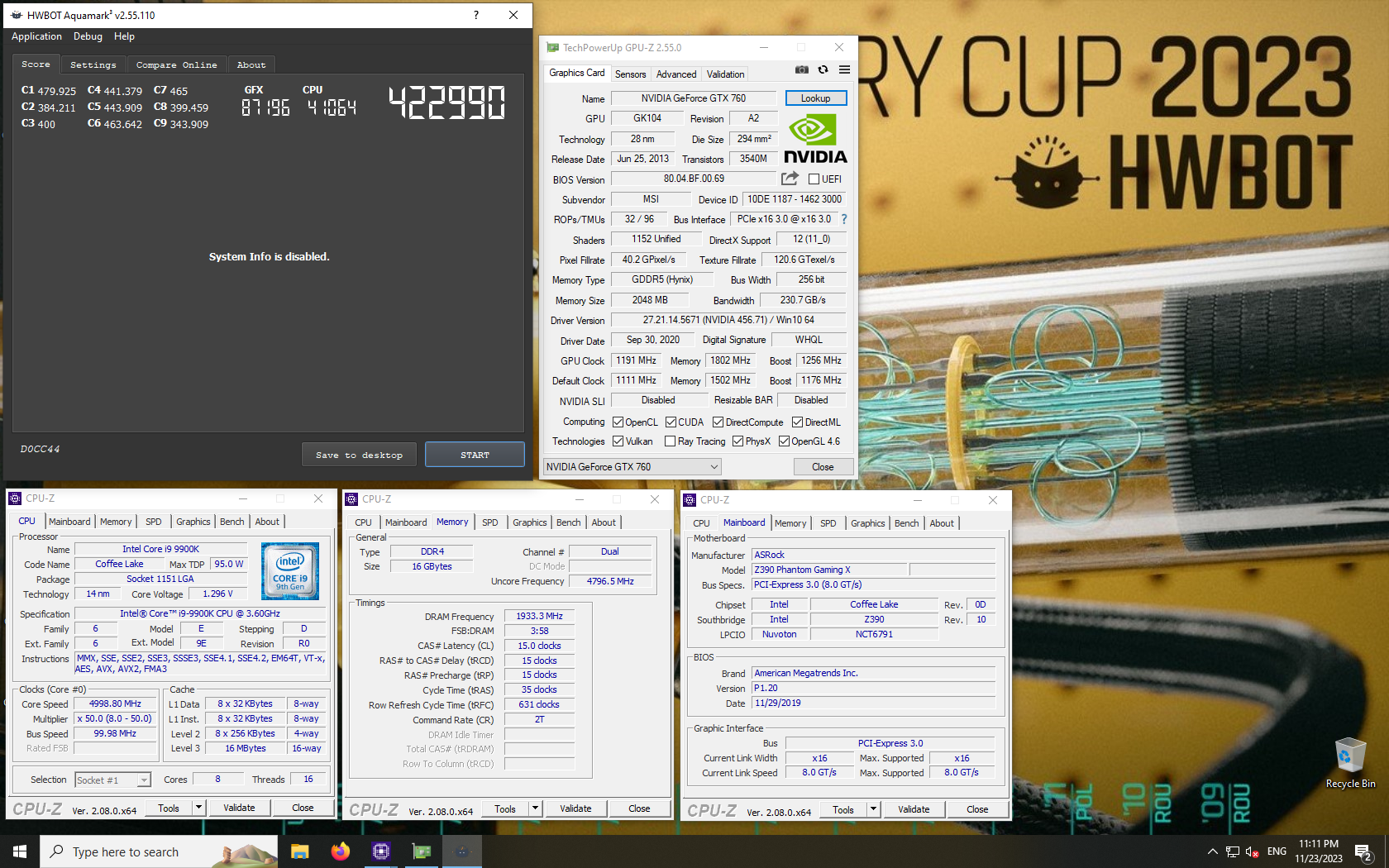Switch to the Settings tab in Aquamark

click(93, 64)
